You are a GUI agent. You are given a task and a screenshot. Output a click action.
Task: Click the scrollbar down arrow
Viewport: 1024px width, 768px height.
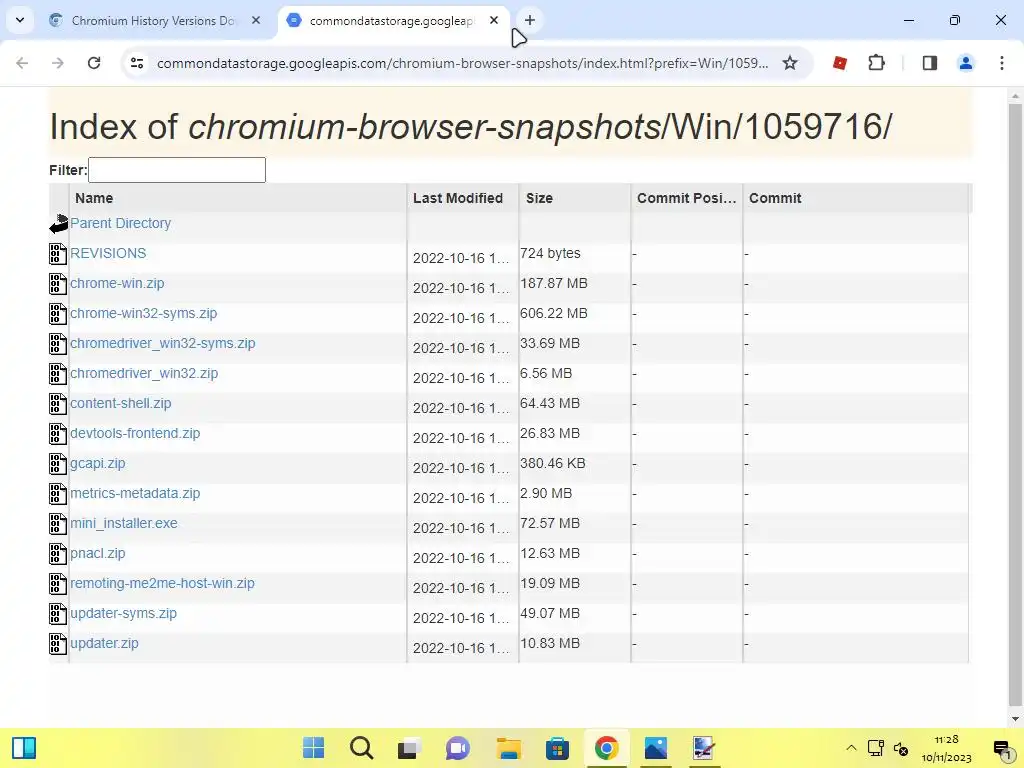pos(1015,719)
